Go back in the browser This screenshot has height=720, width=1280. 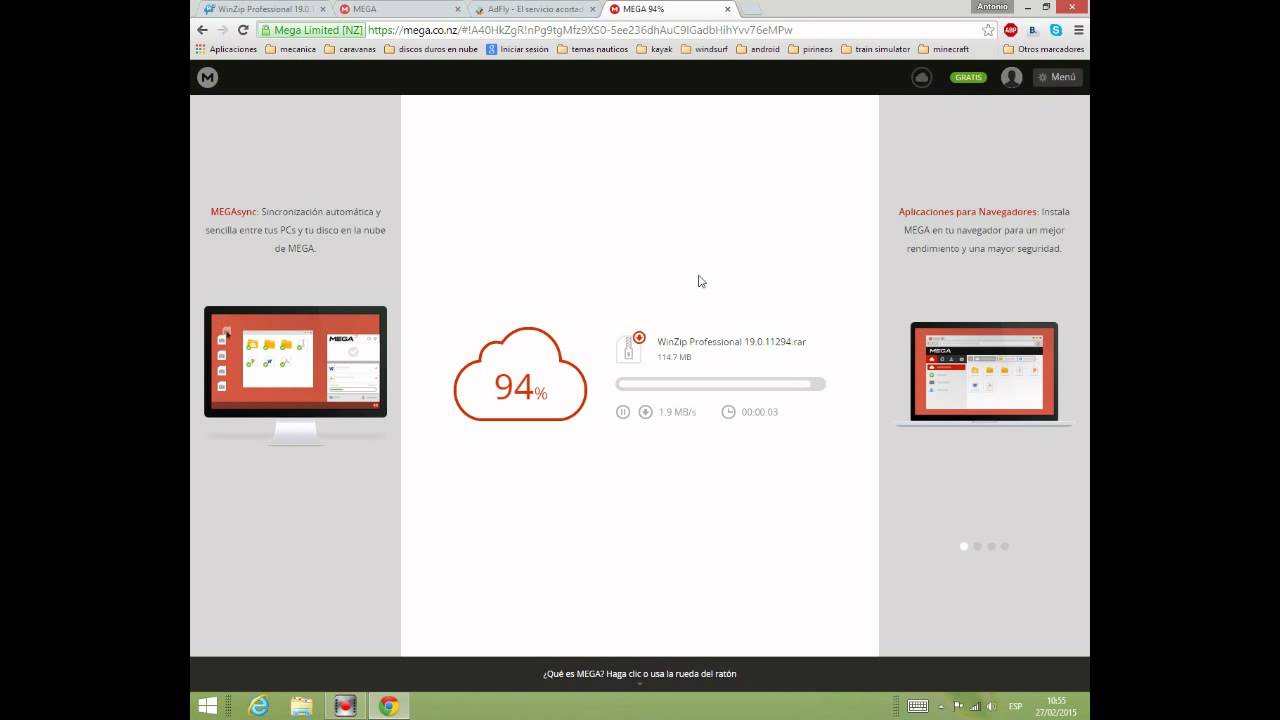pyautogui.click(x=202, y=30)
